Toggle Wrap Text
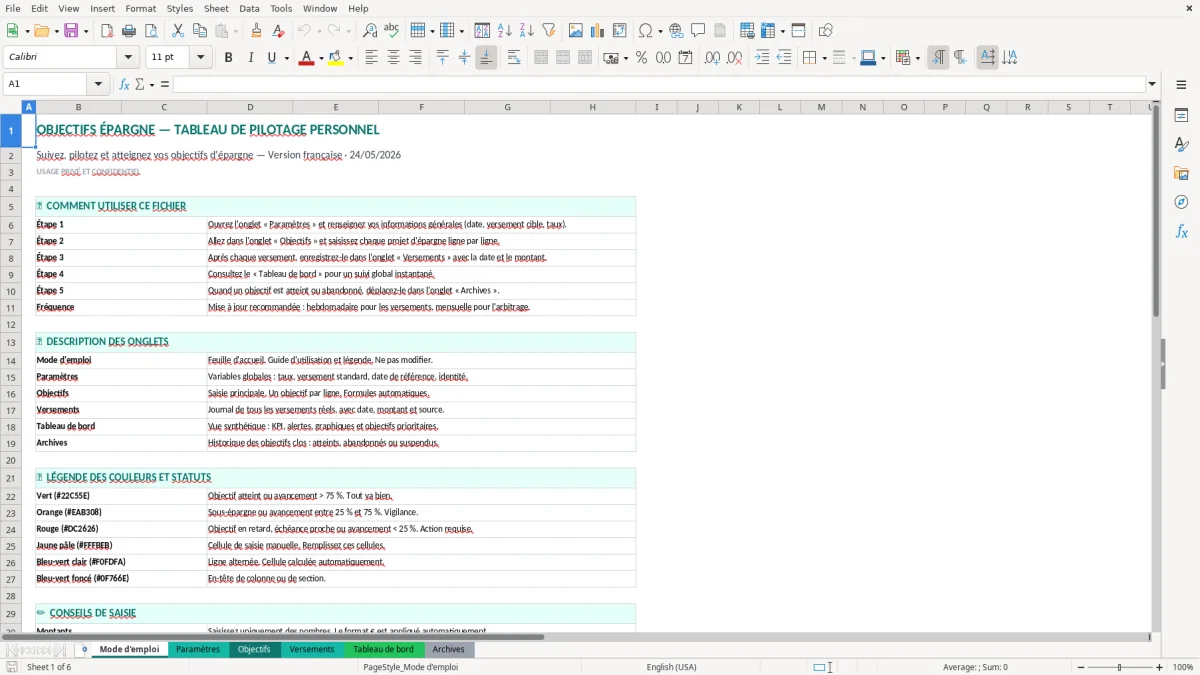1200x675 pixels. click(514, 58)
